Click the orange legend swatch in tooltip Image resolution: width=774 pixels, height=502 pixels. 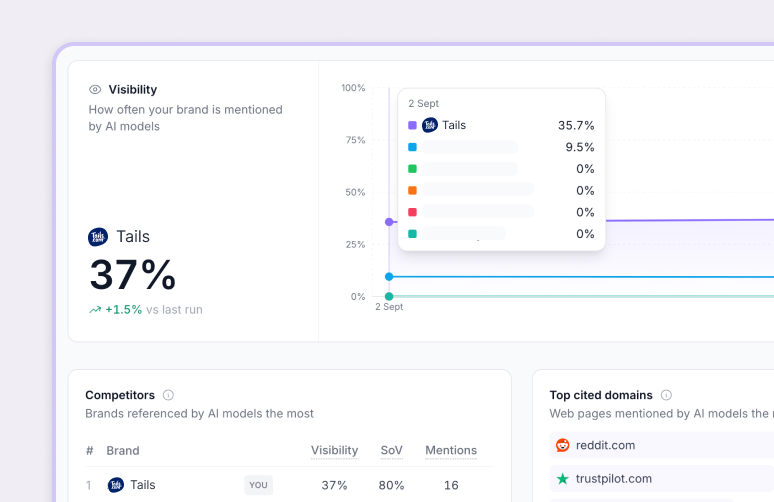pos(413,191)
